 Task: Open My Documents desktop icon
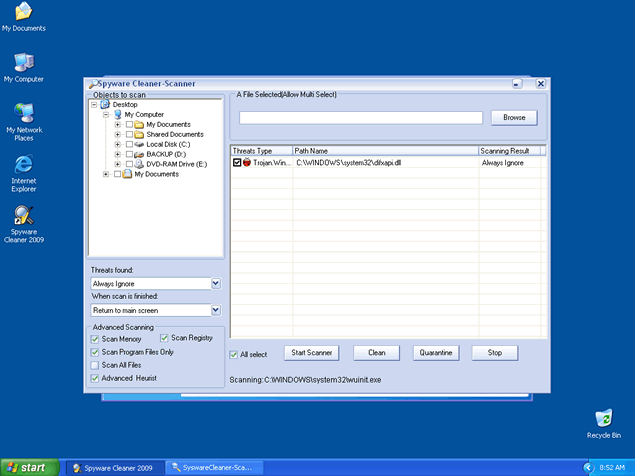coord(23,12)
